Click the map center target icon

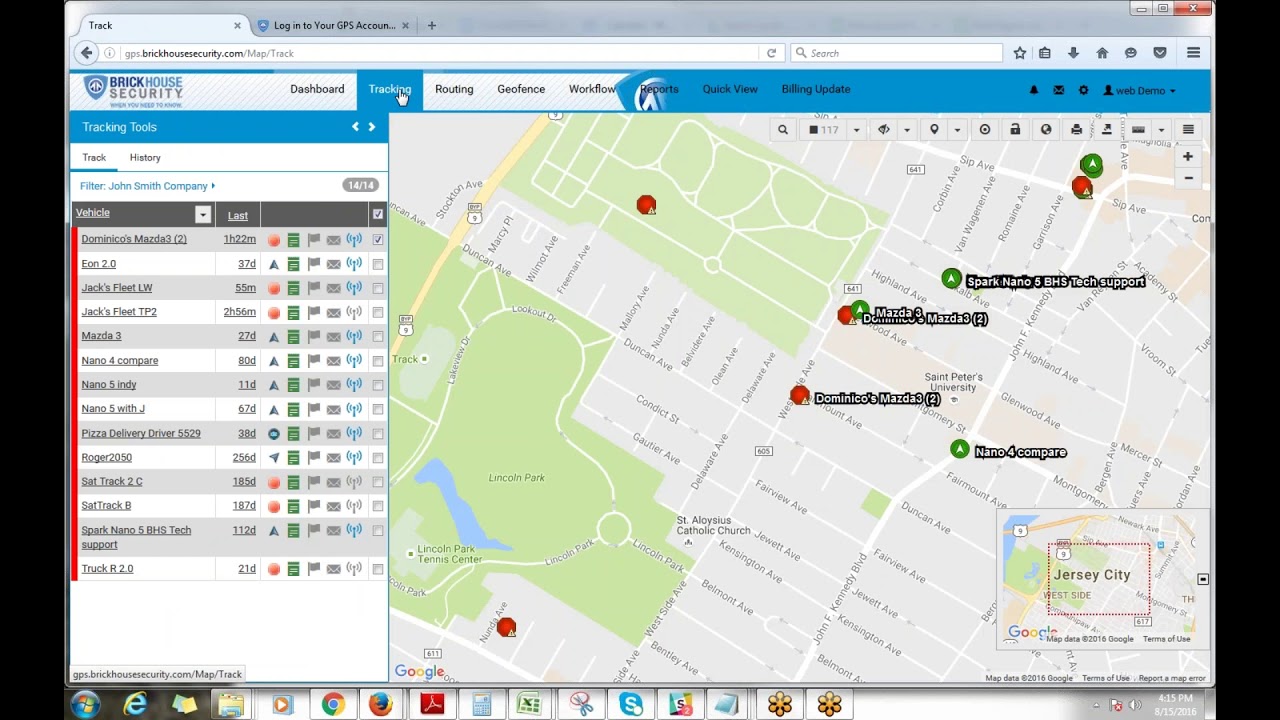click(985, 130)
